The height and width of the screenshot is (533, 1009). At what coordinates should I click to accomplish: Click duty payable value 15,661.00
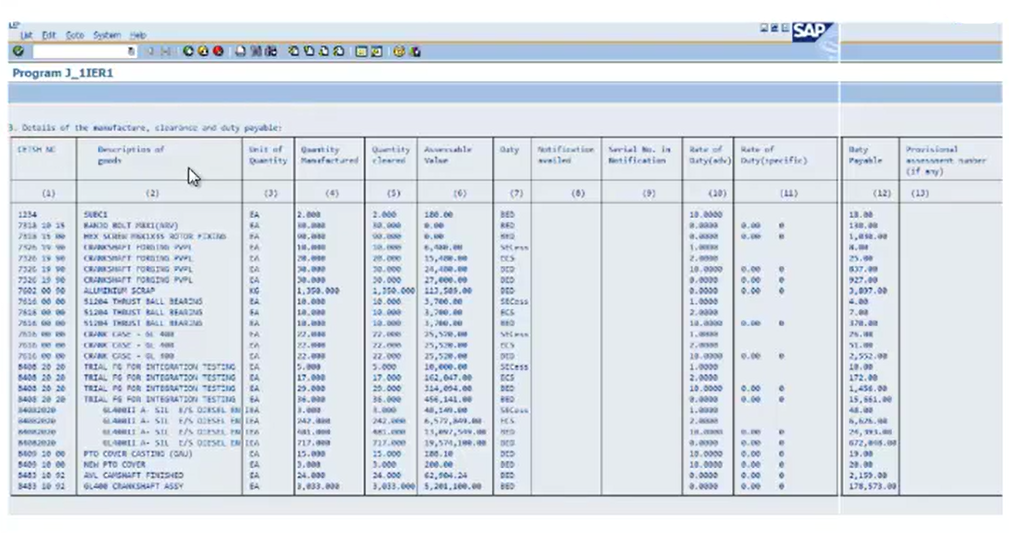(x=870, y=399)
